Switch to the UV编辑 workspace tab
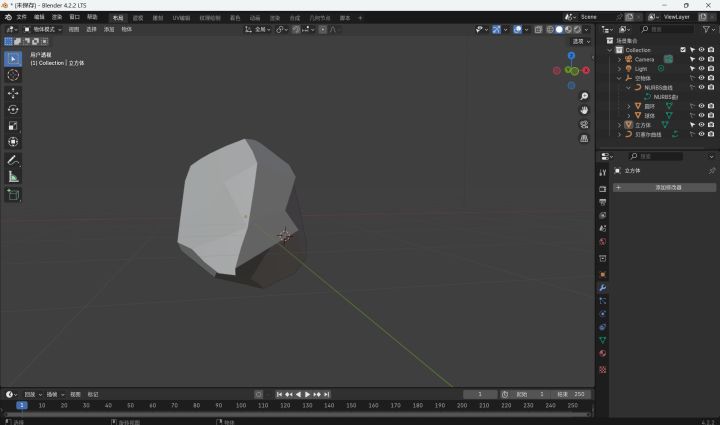Viewport: 720px width, 425px height. (x=181, y=17)
